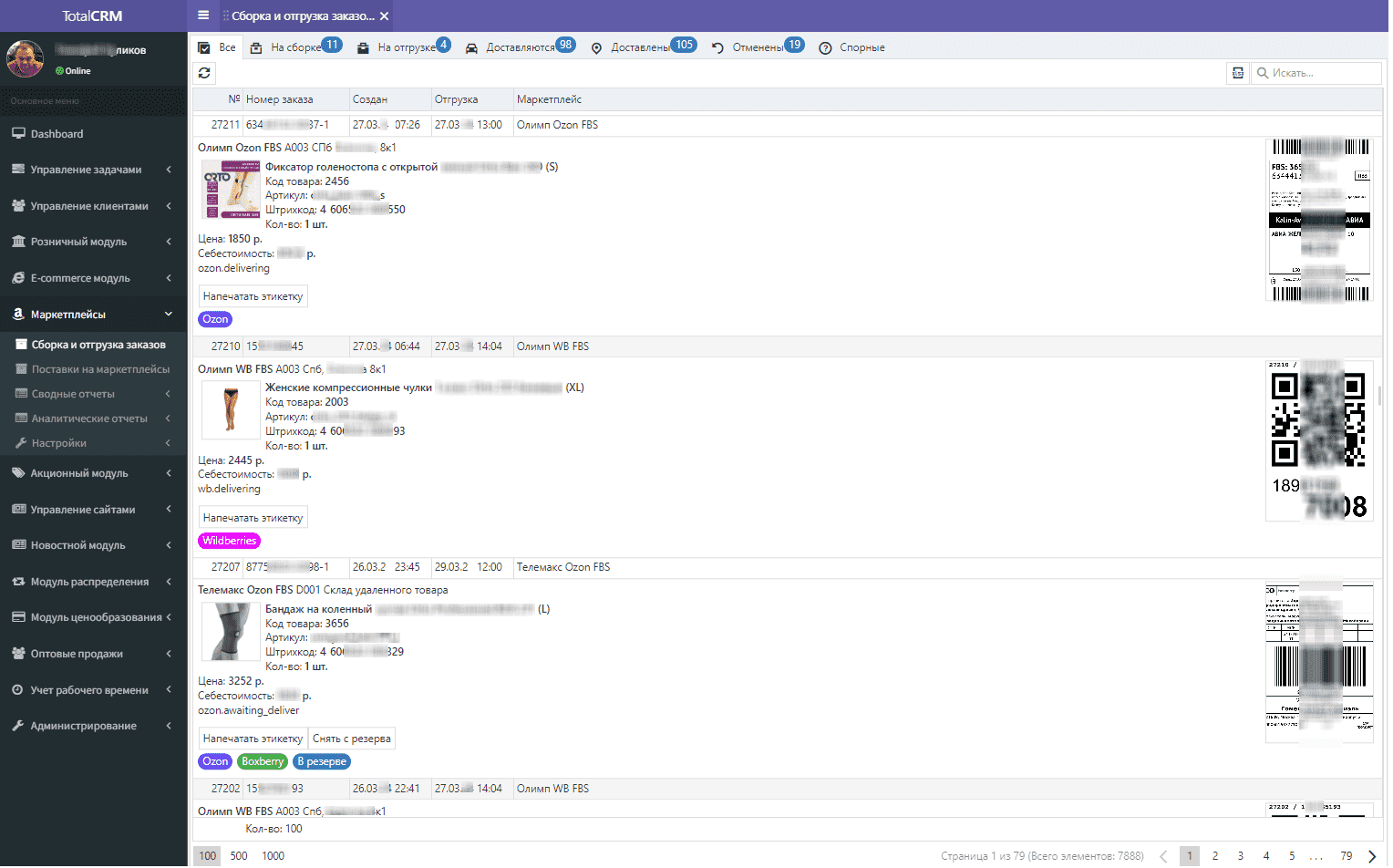Click the user avatar picture
1393x868 pixels.
pos(25,58)
